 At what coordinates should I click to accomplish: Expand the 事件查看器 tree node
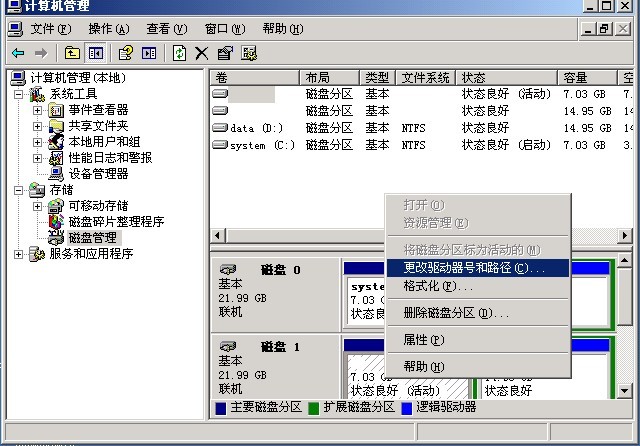click(38, 110)
